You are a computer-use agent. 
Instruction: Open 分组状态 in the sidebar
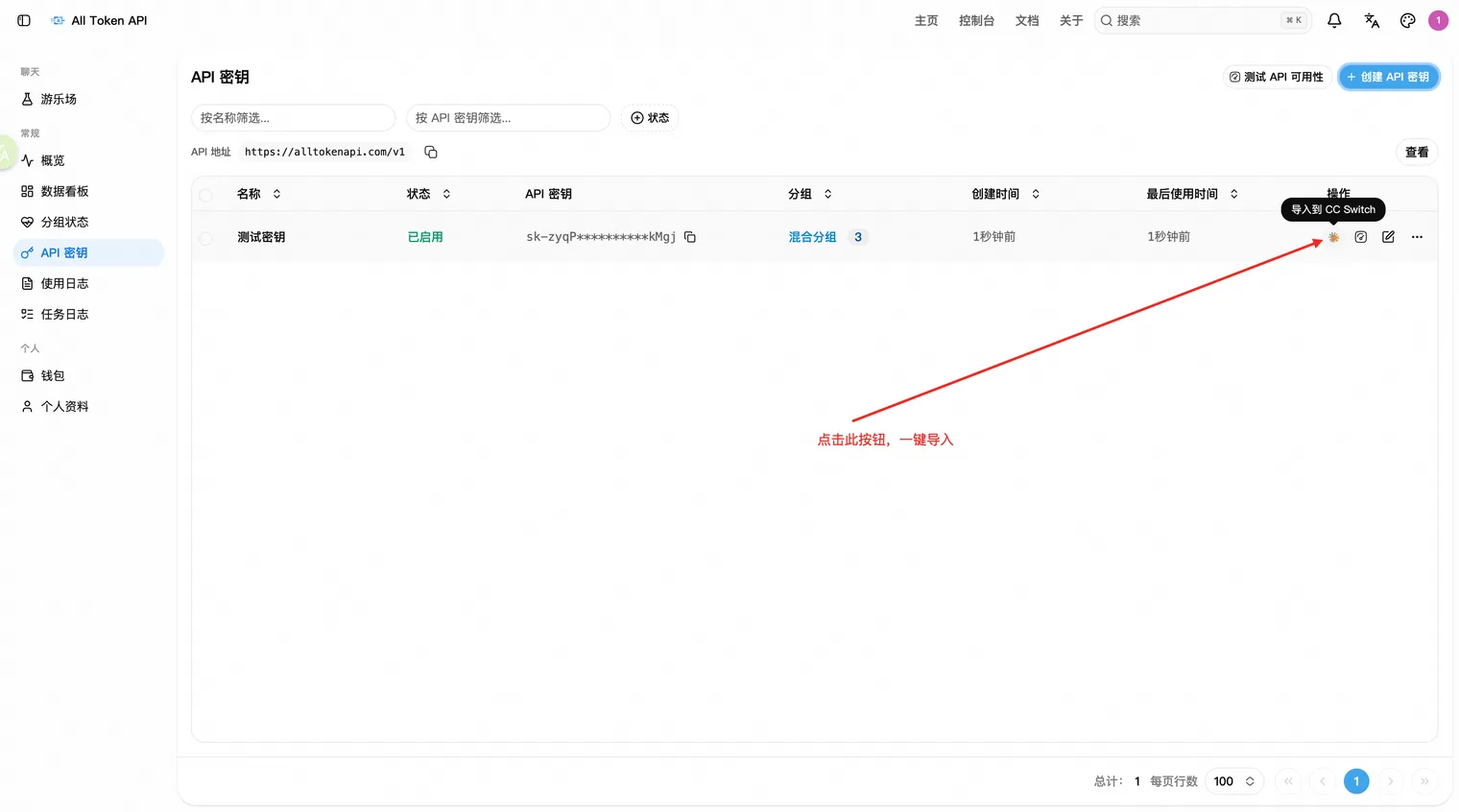click(89, 222)
